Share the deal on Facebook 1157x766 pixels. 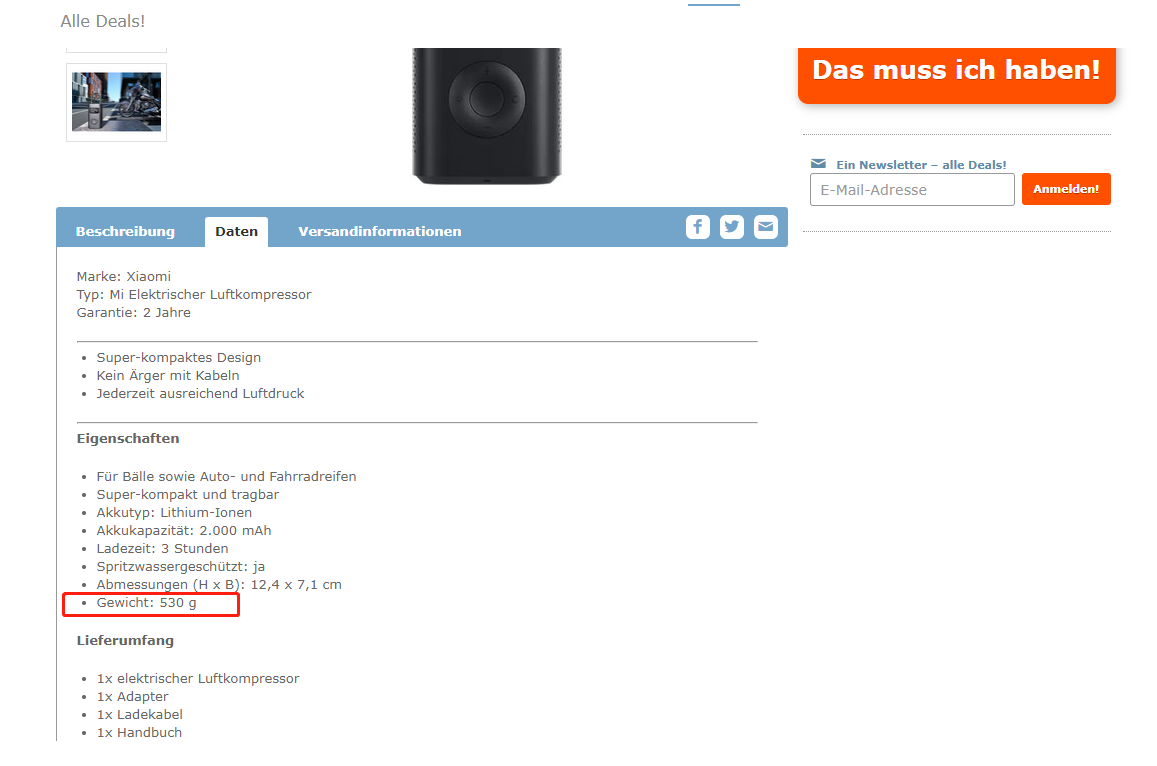pos(697,227)
